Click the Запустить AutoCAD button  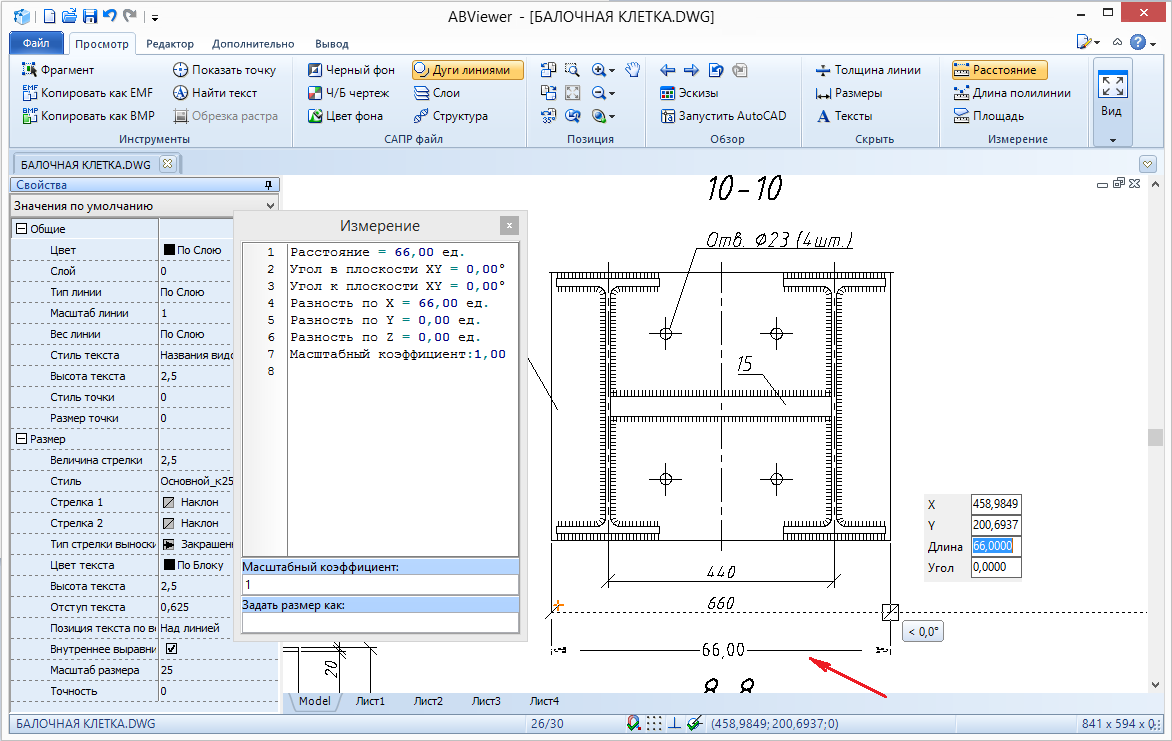point(723,116)
